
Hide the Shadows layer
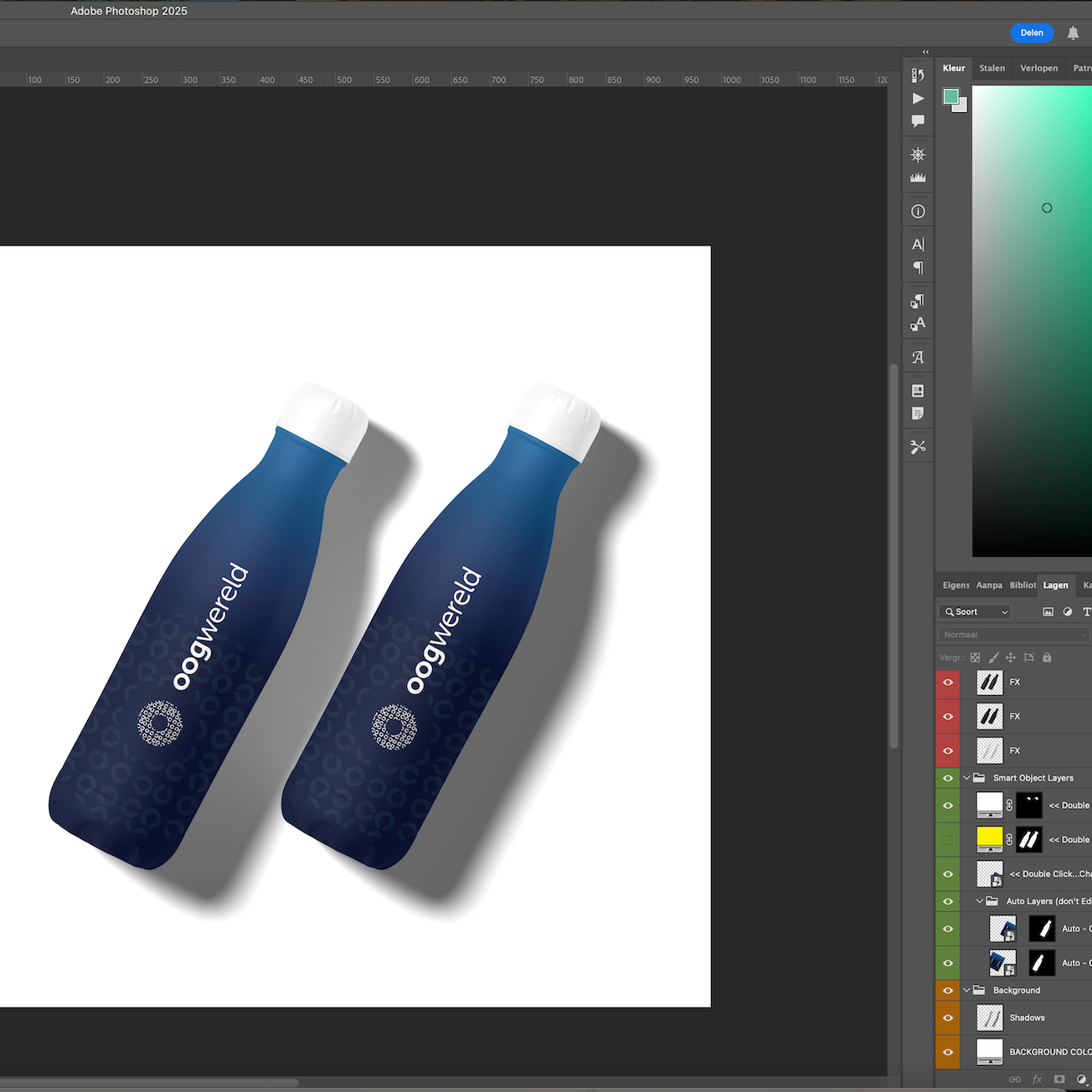(x=948, y=1018)
